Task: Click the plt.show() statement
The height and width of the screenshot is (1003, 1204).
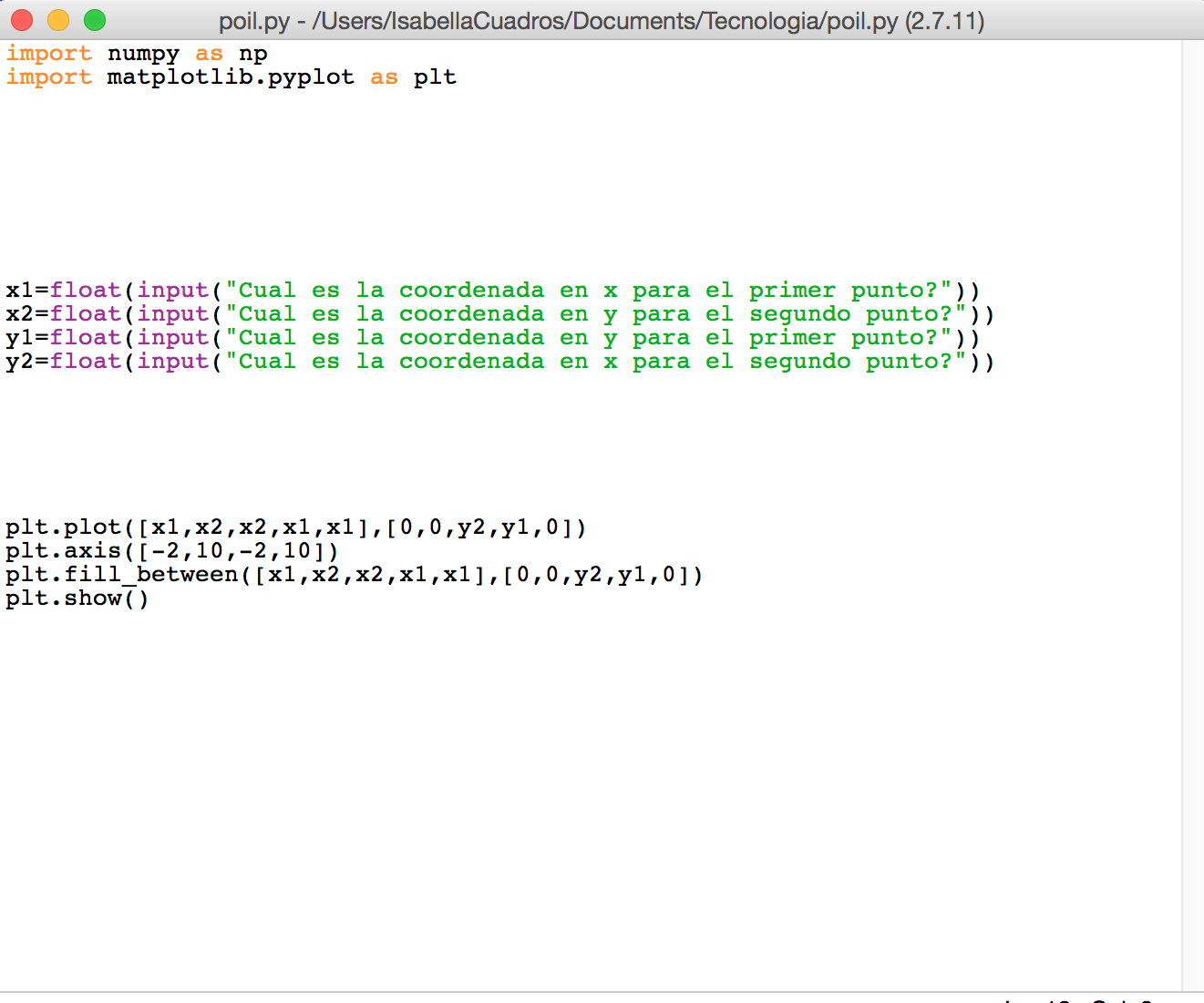Action: point(77,598)
